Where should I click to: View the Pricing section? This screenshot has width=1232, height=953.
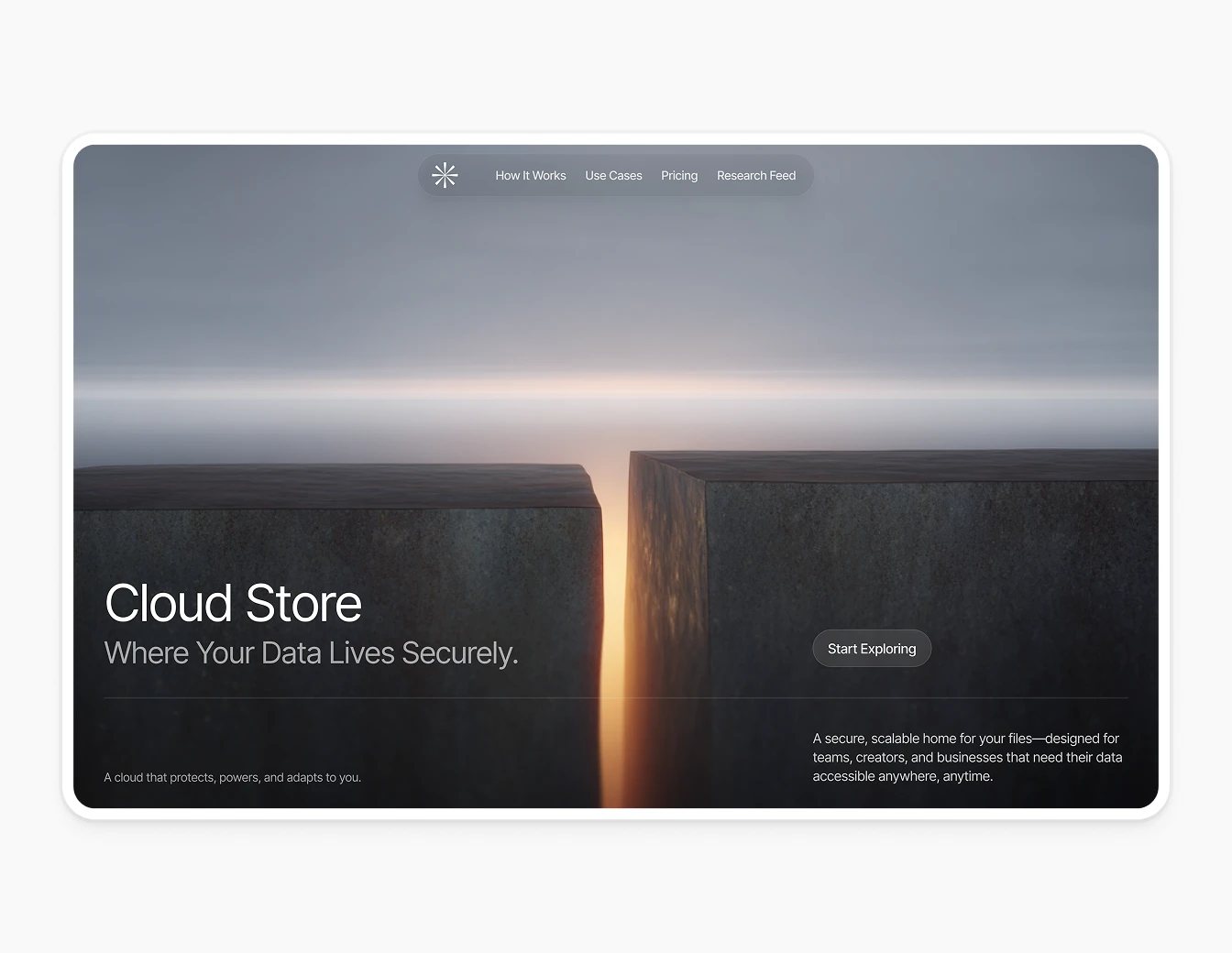pos(679,175)
